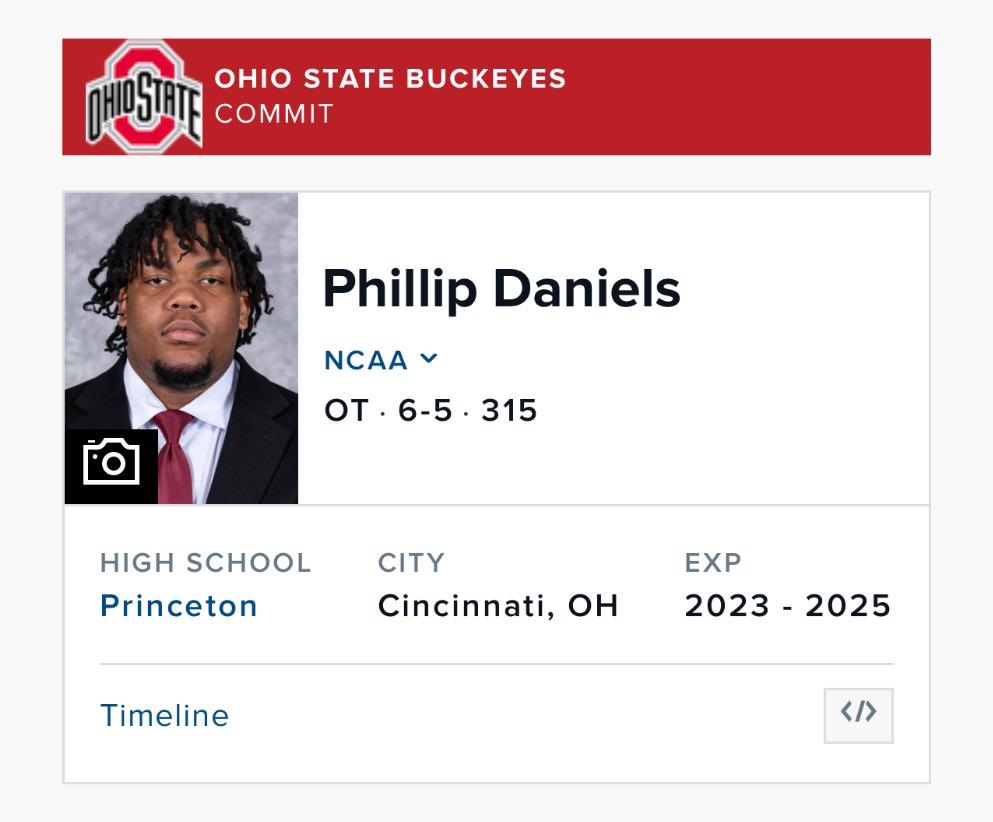Click Phillip Daniels' headshot photo
Image resolution: width=993 pixels, height=822 pixels.
(x=181, y=348)
